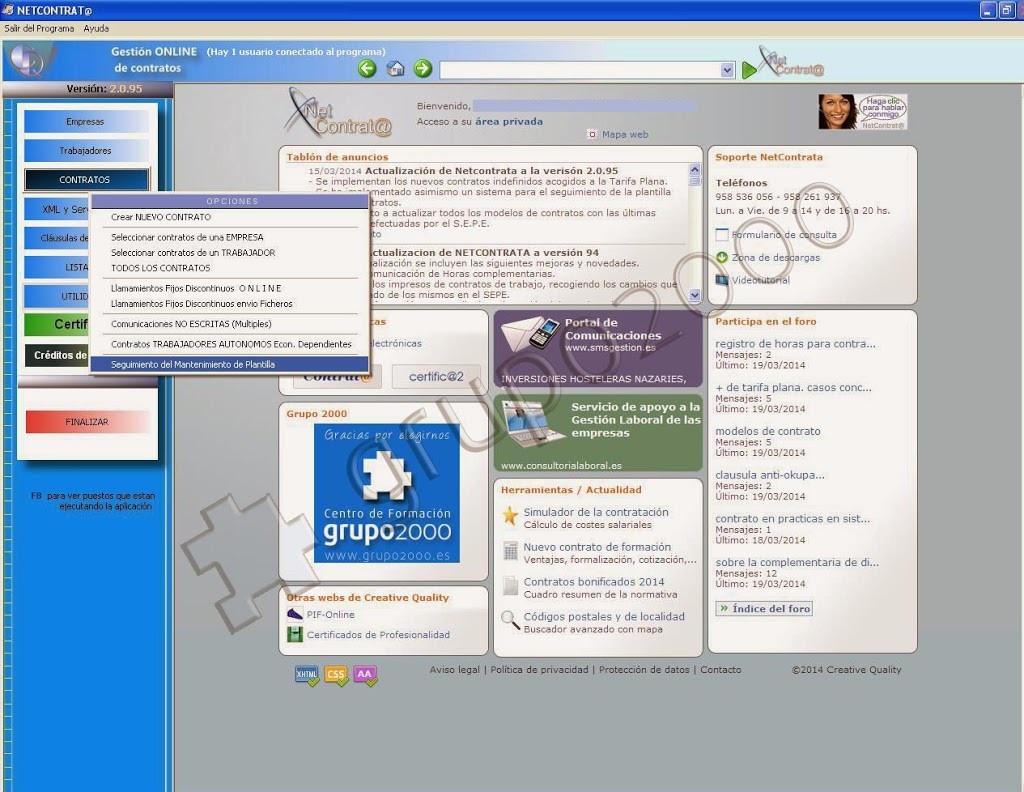Screen dimensions: 1024x792
Task: Open Protección de datos footer link
Action: click(645, 670)
